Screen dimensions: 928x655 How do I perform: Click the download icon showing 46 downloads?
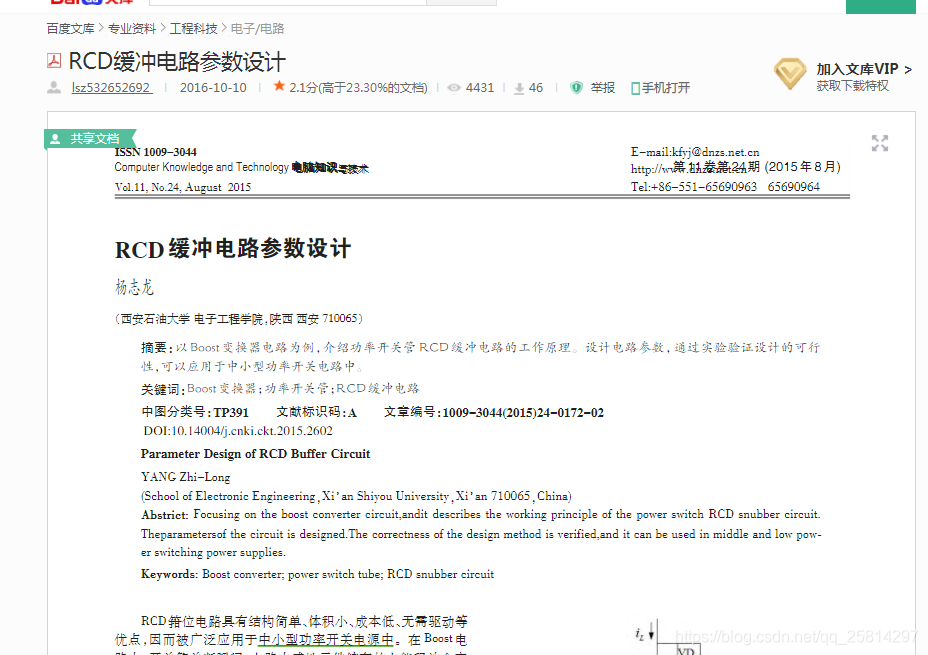pyautogui.click(x=518, y=87)
